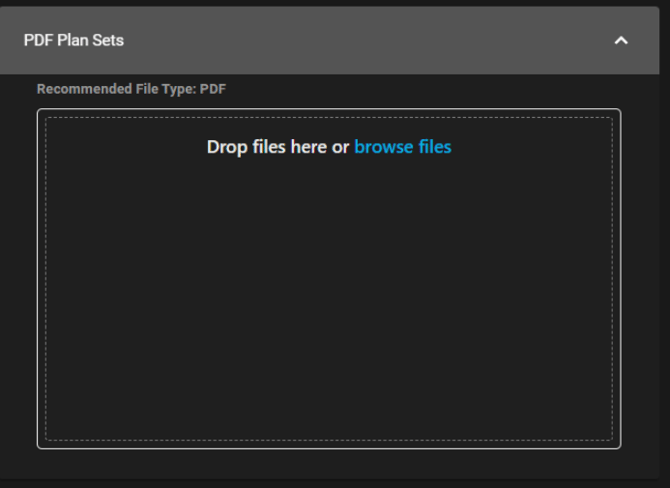Image resolution: width=670 pixels, height=488 pixels.
Task: Click the 'PDF' text in the file type hint
Action: click(213, 89)
